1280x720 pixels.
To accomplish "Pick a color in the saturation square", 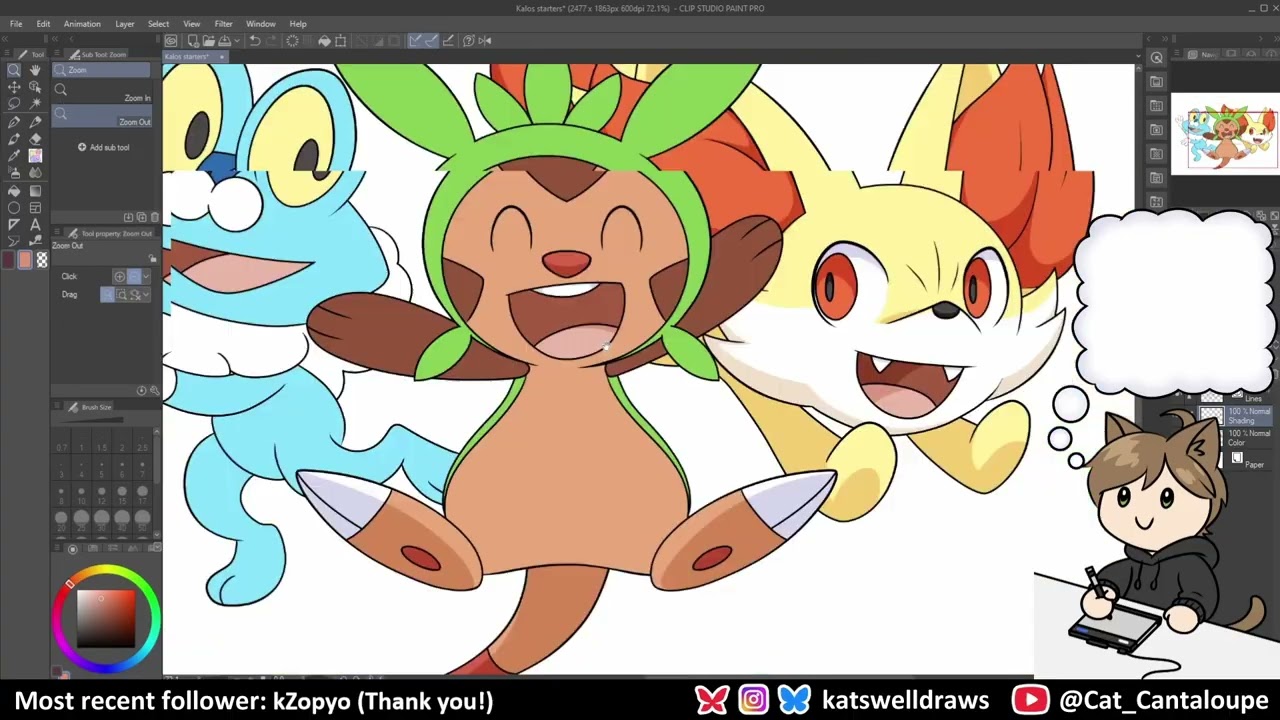I will pyautogui.click(x=106, y=618).
